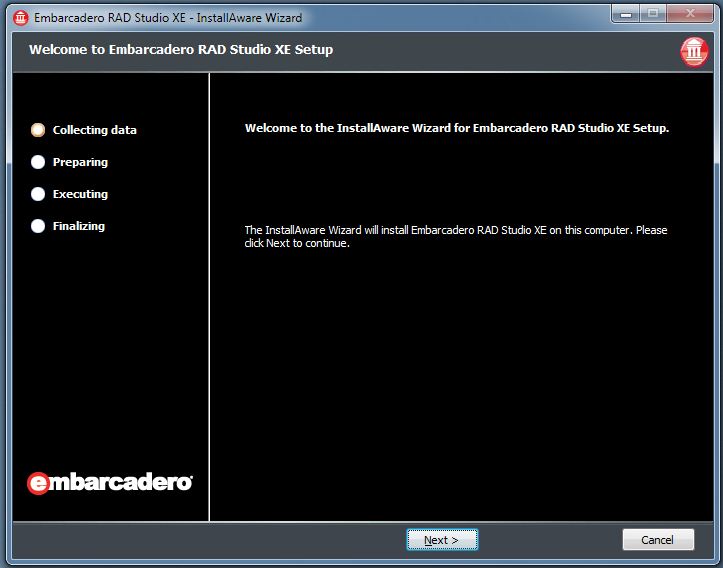
Task: Click the 'Collecting data' step label
Action: (95, 130)
